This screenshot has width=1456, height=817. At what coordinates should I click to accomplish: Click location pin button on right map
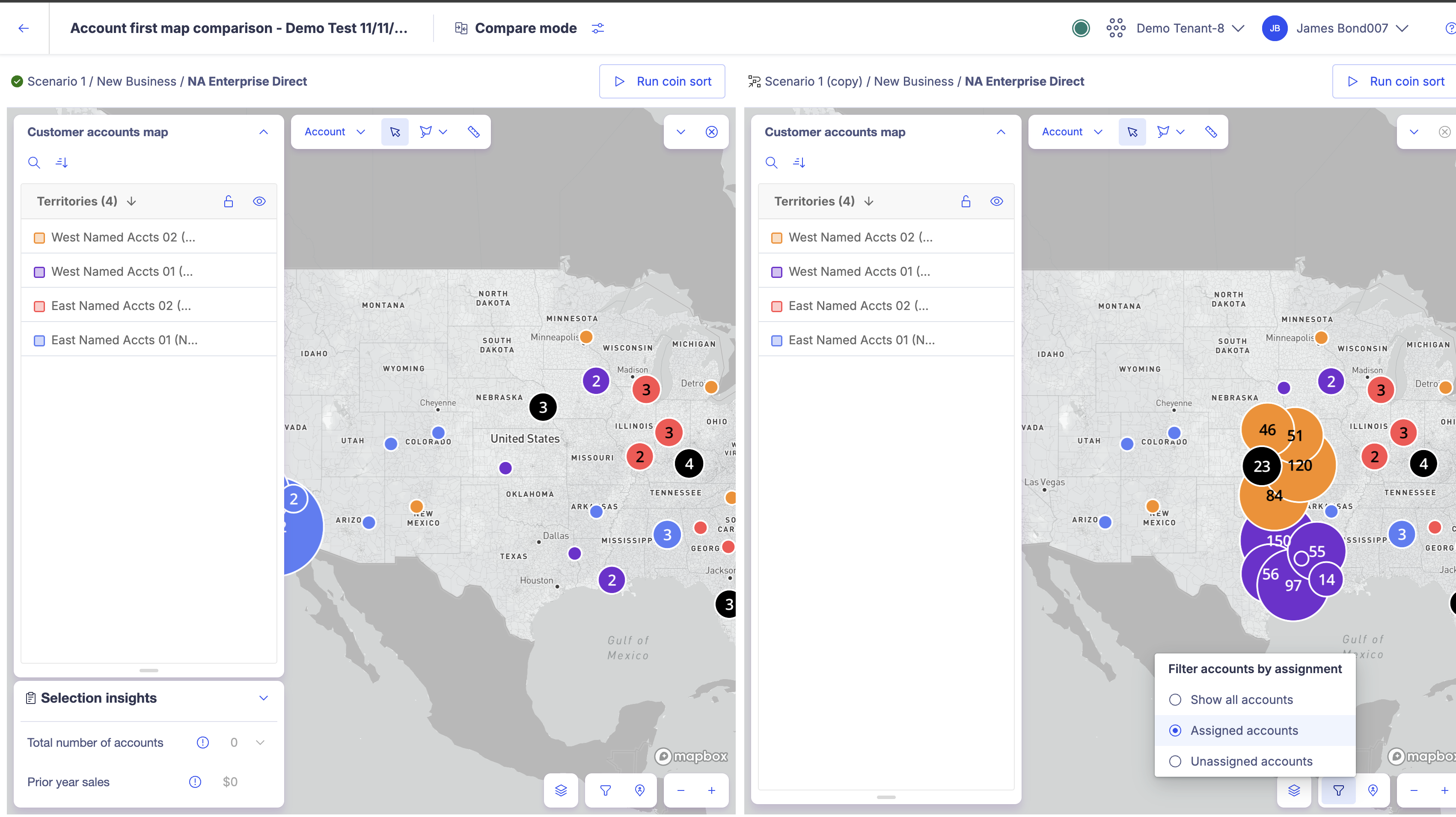pyautogui.click(x=1373, y=790)
